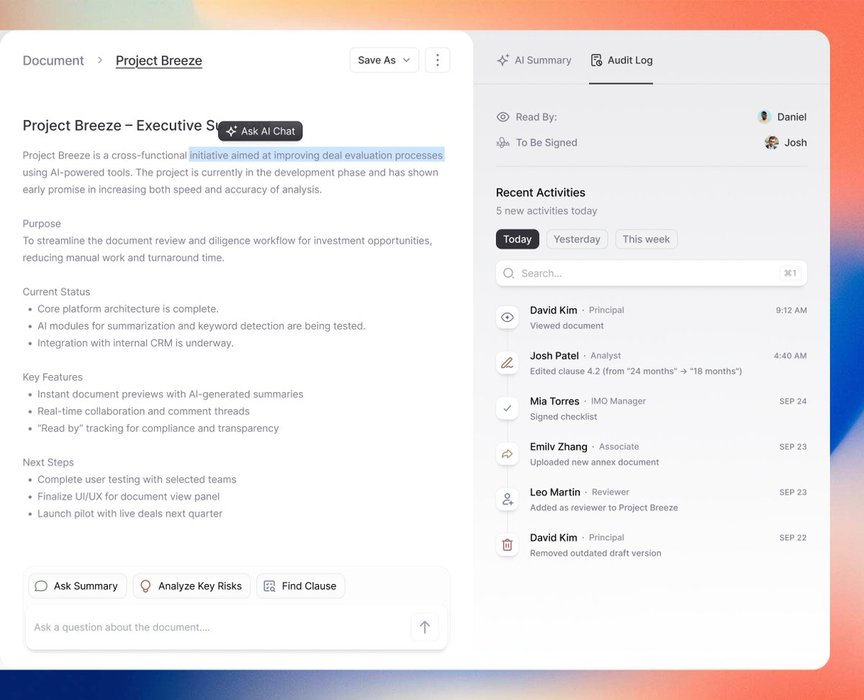The width and height of the screenshot is (864, 700).
Task: Click the pen icon for Josh Patel edit
Action: pyautogui.click(x=507, y=363)
